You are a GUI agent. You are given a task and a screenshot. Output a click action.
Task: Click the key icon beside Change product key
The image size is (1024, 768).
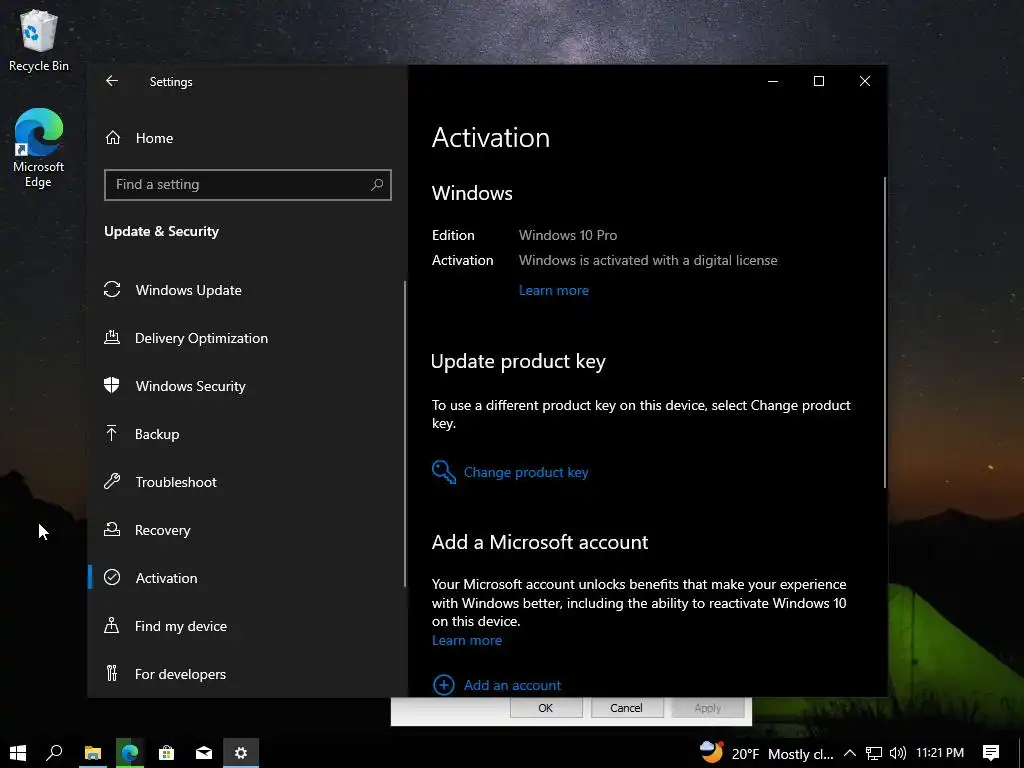[443, 472]
